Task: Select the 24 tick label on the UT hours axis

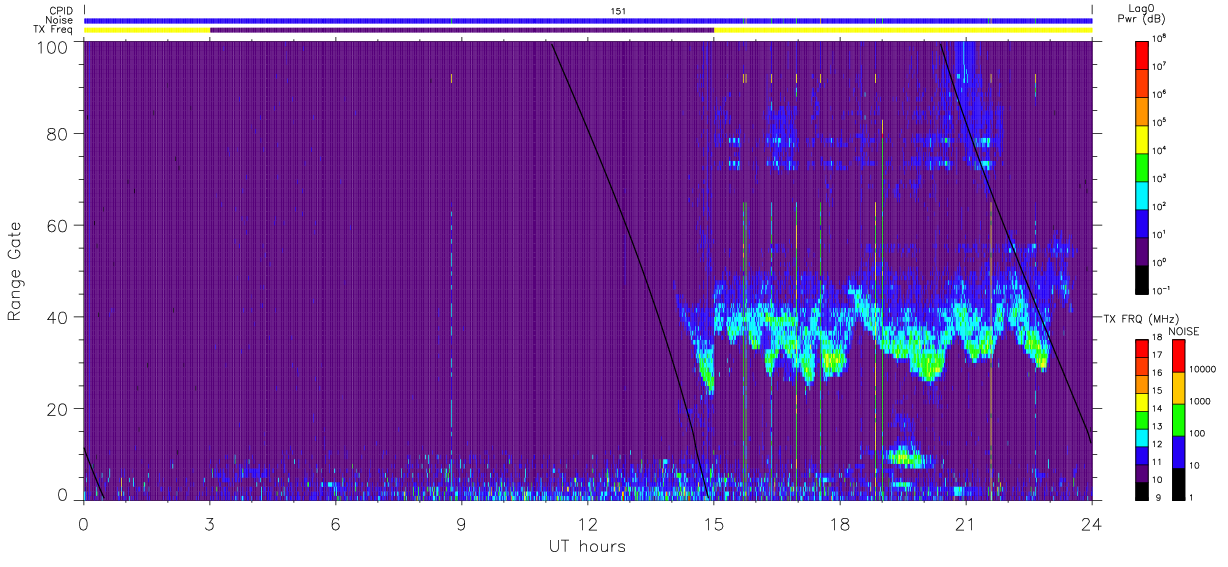Action: [1091, 523]
